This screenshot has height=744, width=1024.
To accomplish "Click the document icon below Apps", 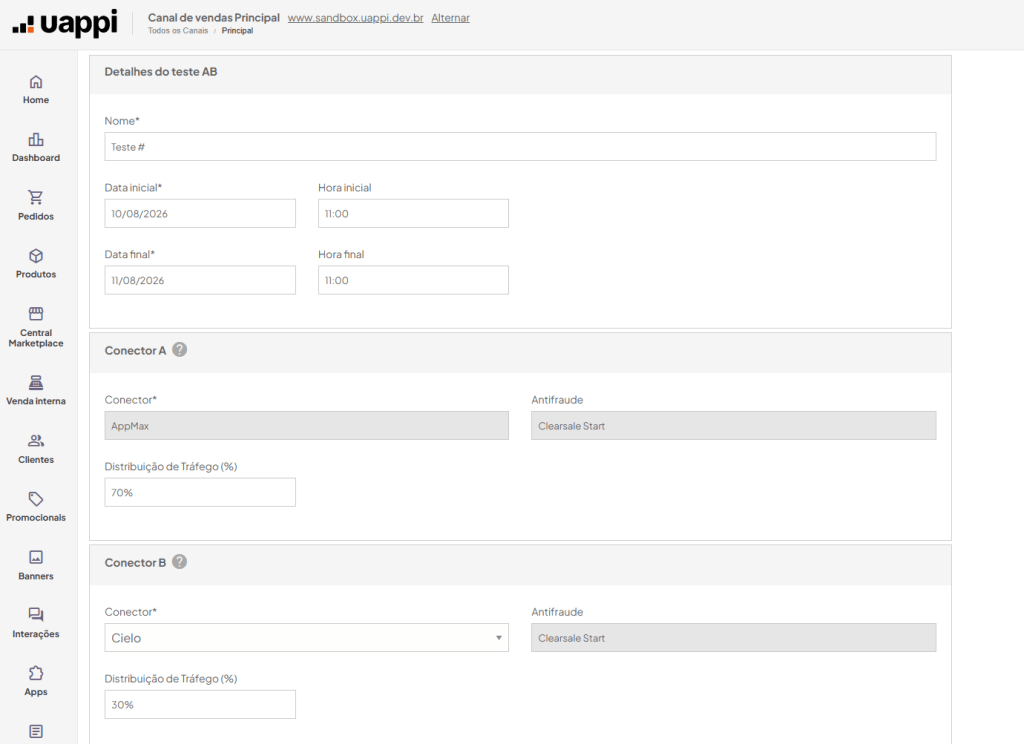I will pos(36,731).
